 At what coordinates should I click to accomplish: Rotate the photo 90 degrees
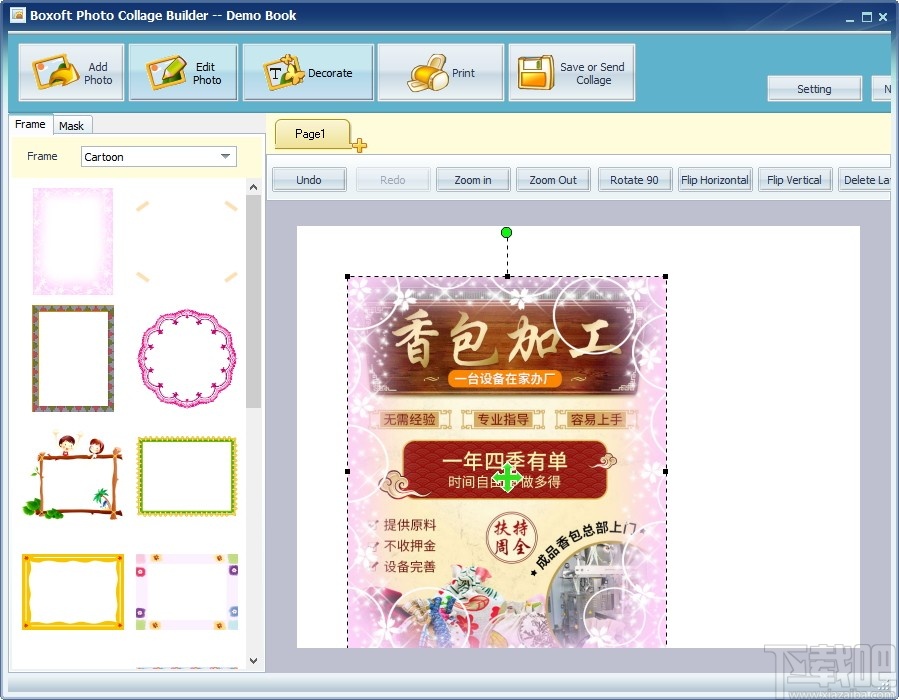point(634,179)
